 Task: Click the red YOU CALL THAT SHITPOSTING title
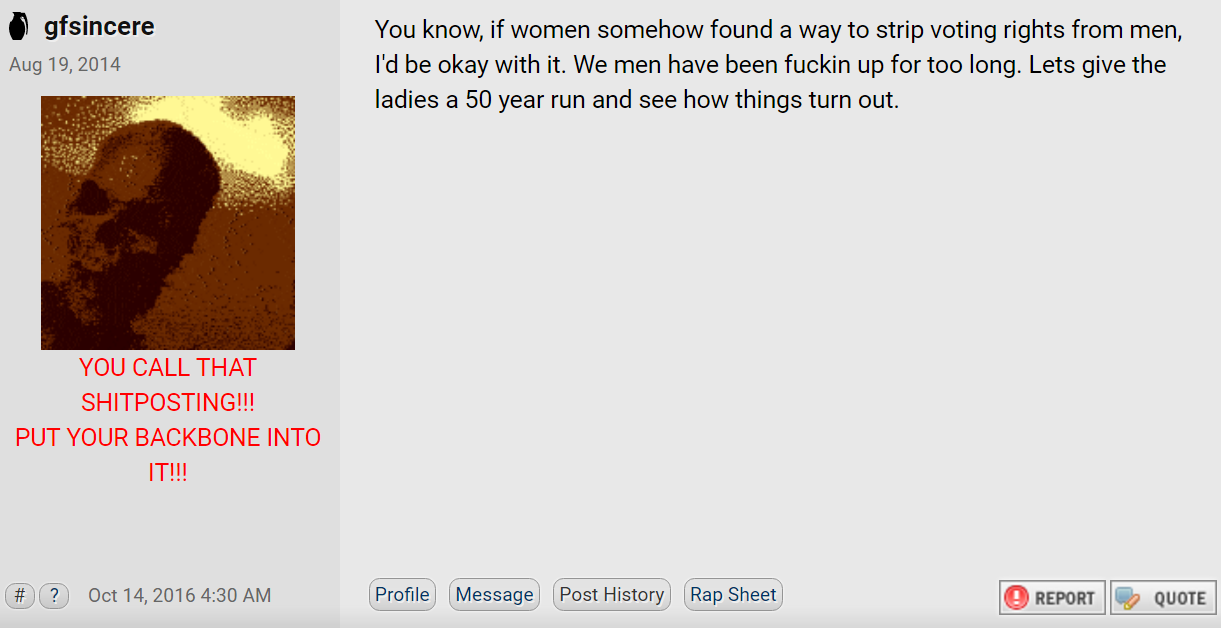click(x=168, y=385)
